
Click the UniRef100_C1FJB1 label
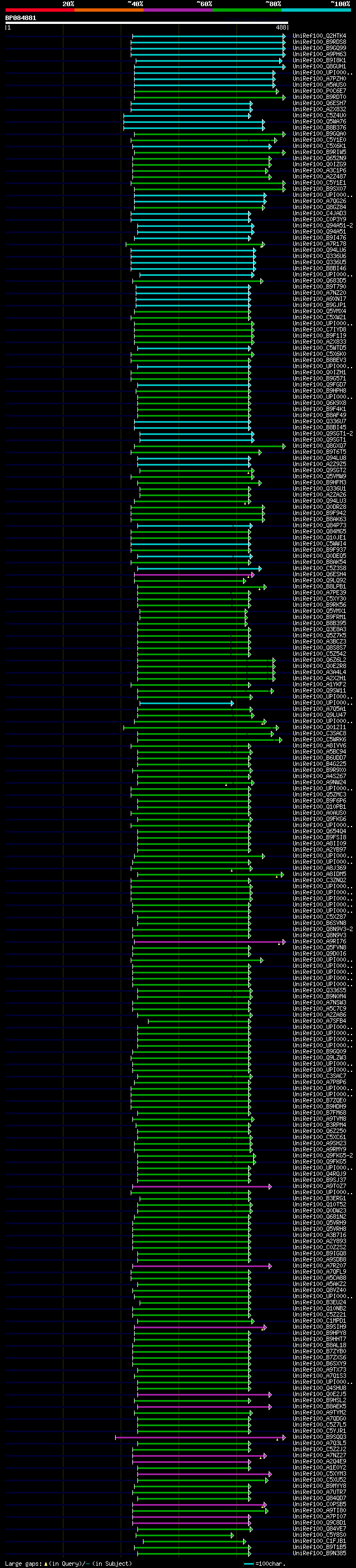click(x=319, y=1541)
